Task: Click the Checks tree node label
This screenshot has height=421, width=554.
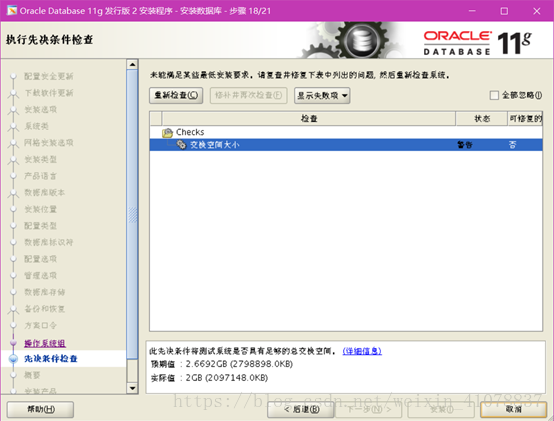Action: tap(190, 132)
